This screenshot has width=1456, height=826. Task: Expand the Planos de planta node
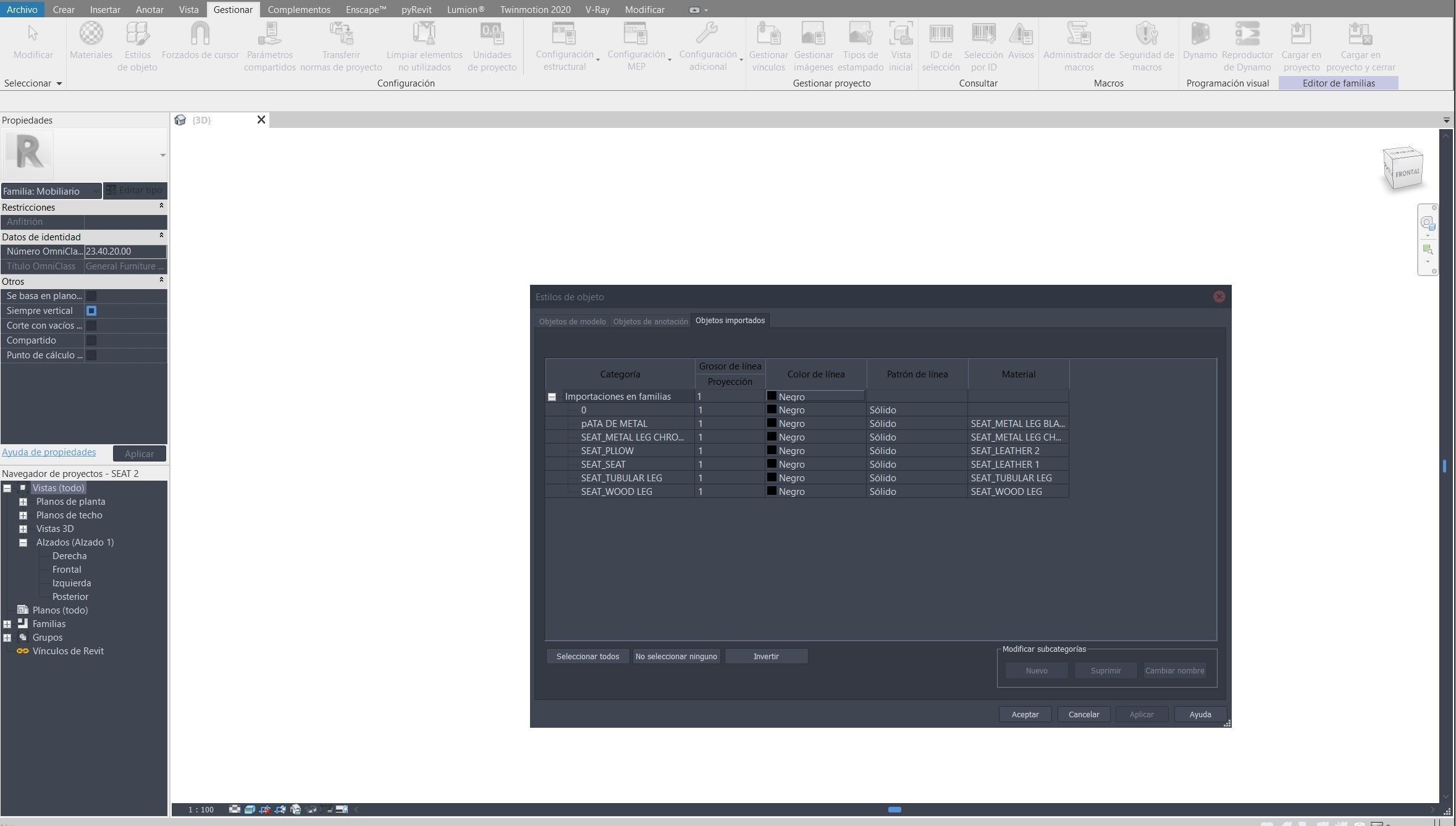[23, 502]
